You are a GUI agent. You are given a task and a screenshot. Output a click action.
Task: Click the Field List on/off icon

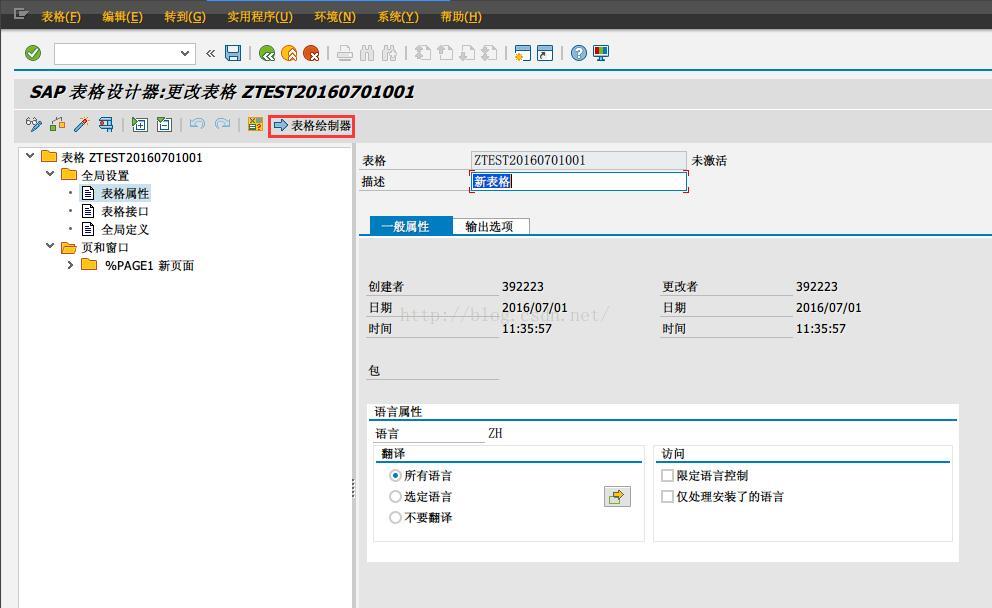click(255, 124)
